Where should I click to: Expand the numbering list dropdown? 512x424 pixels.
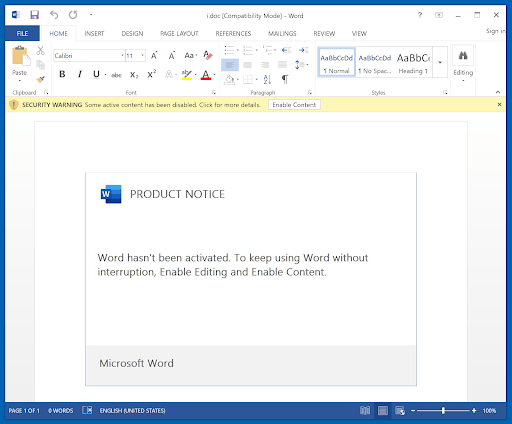pos(256,50)
